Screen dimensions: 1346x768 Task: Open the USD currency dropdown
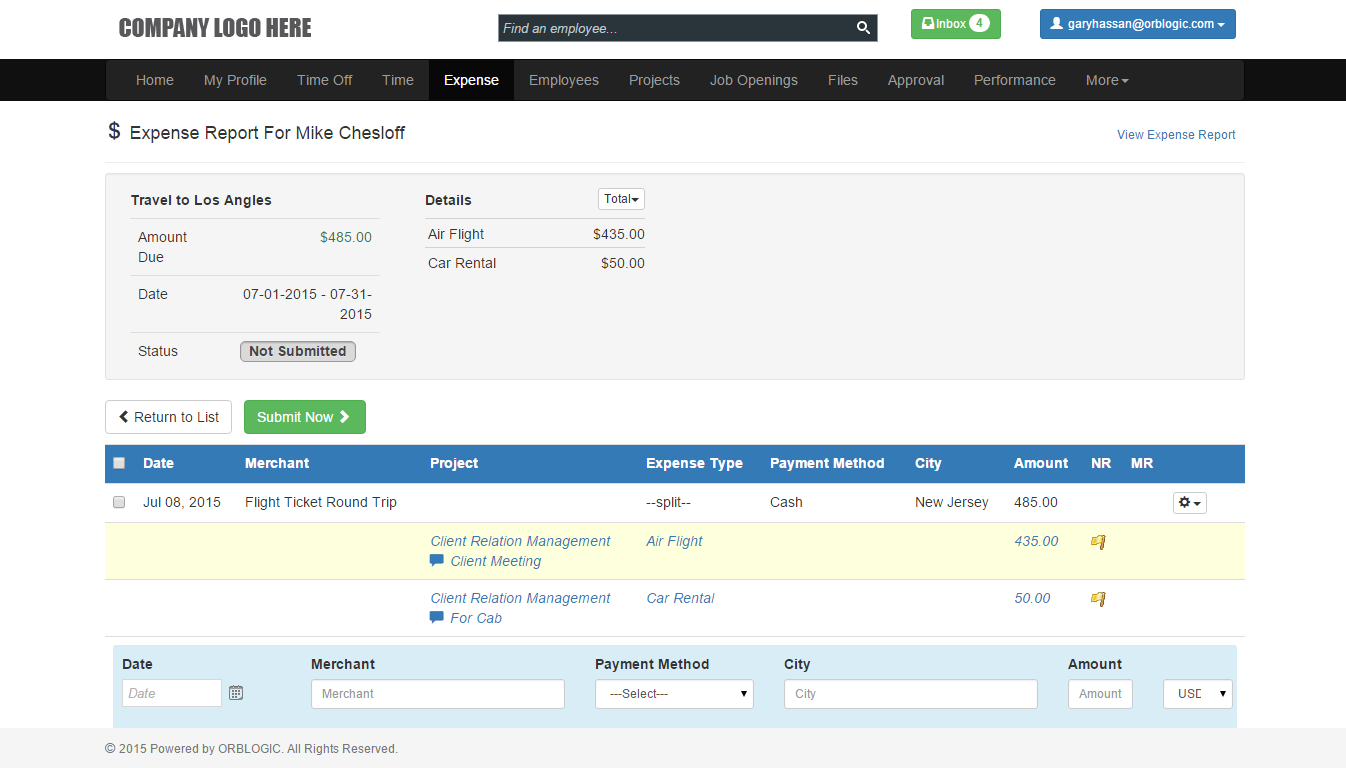[x=1197, y=694]
